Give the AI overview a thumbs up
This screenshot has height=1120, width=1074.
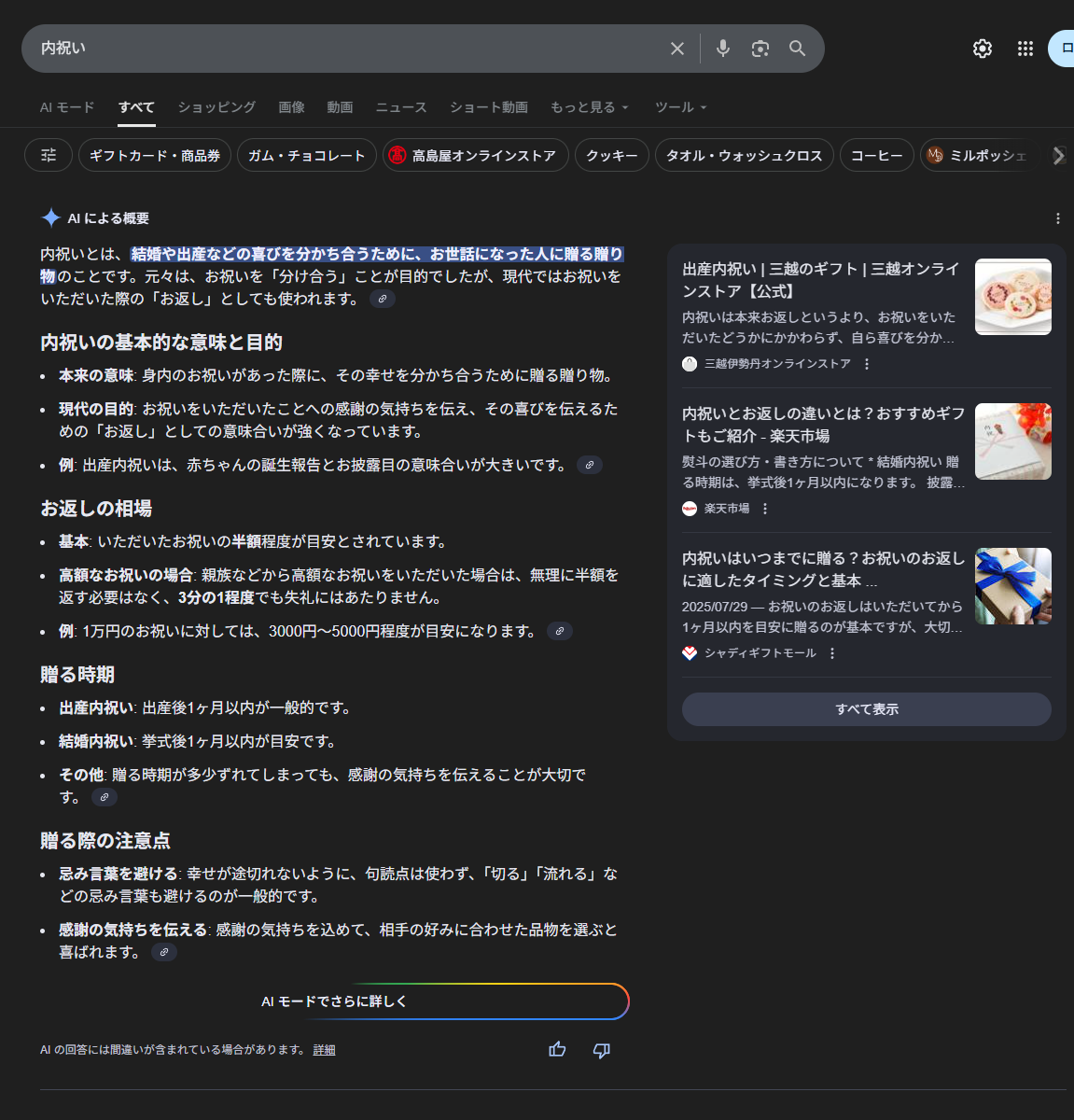557,1050
